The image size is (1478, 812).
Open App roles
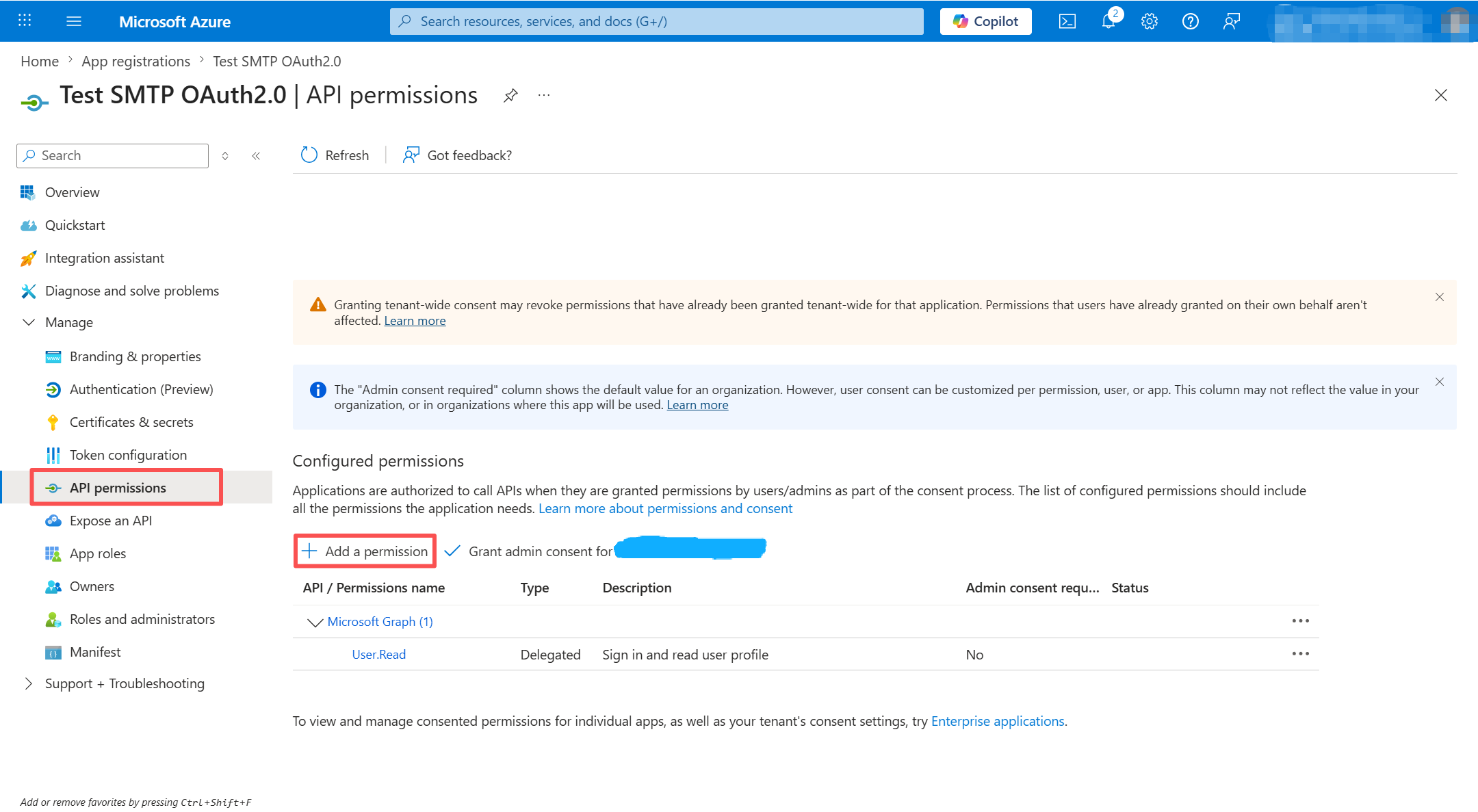98,553
